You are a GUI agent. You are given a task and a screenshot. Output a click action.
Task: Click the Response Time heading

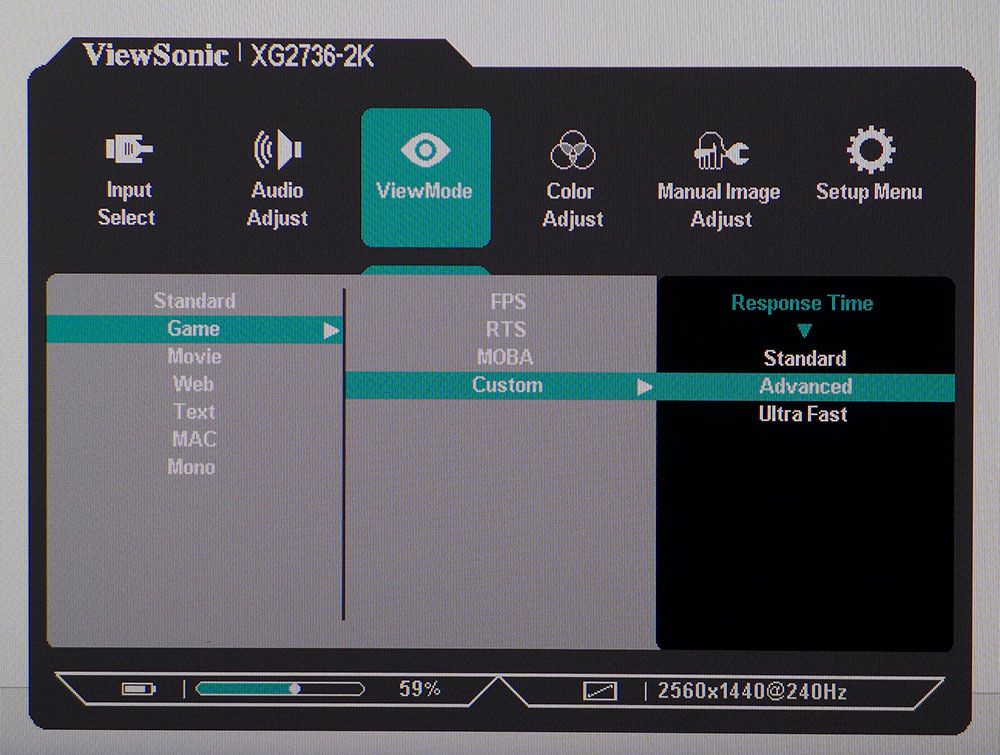pyautogui.click(x=802, y=302)
